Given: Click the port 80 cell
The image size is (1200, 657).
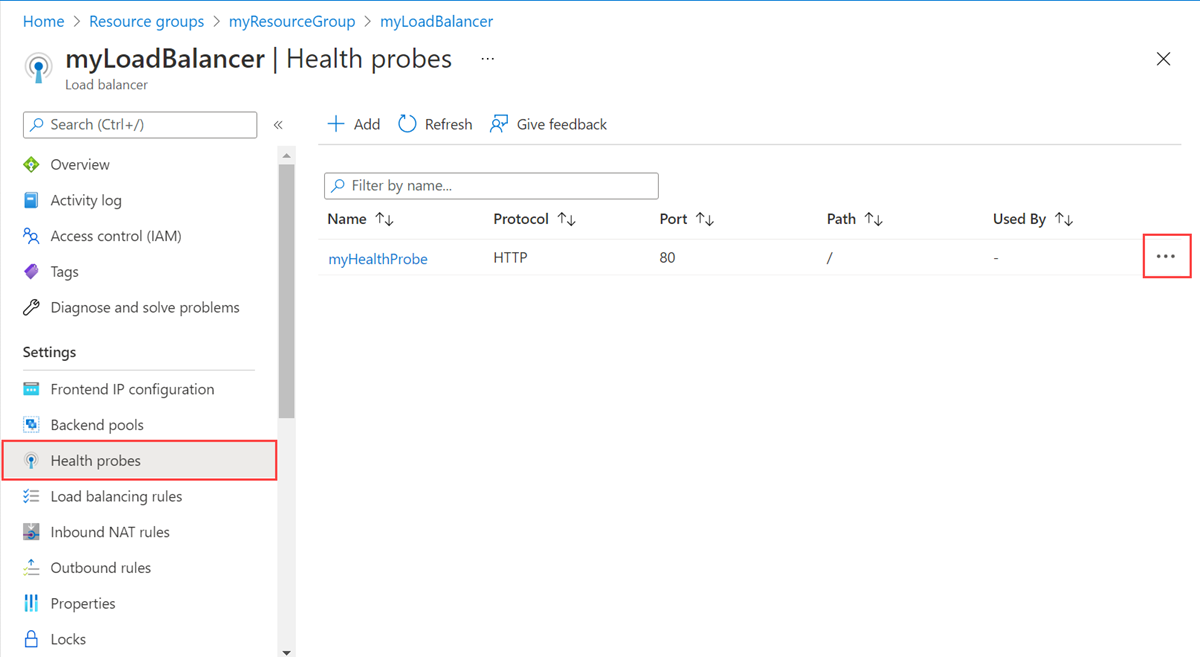Looking at the screenshot, I should tap(667, 258).
